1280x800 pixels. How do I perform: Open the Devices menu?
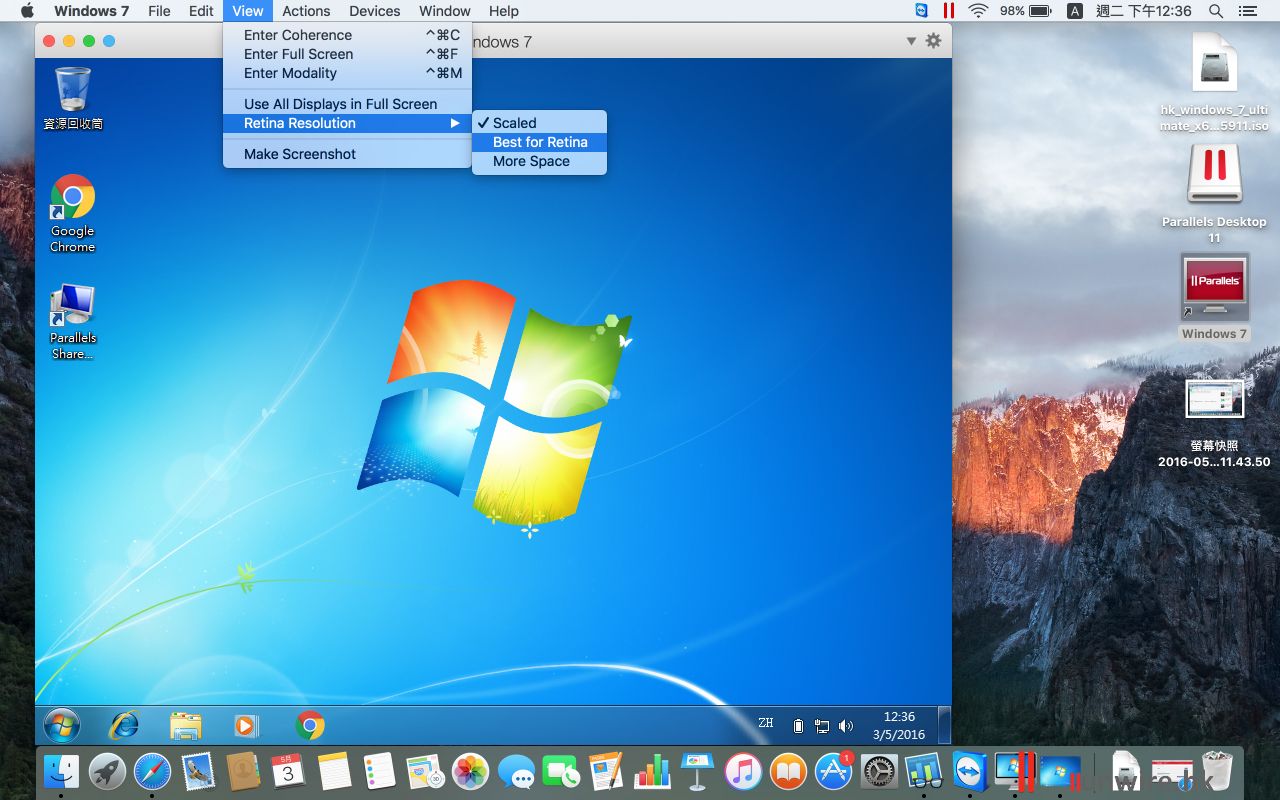375,11
